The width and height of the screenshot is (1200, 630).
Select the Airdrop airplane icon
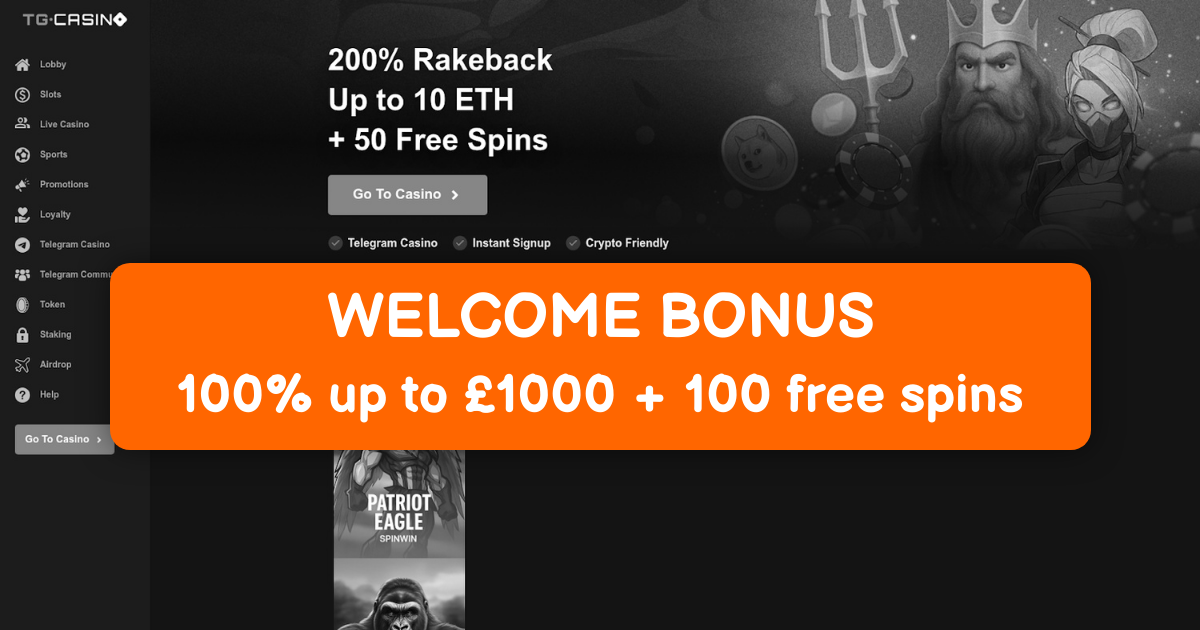22,365
